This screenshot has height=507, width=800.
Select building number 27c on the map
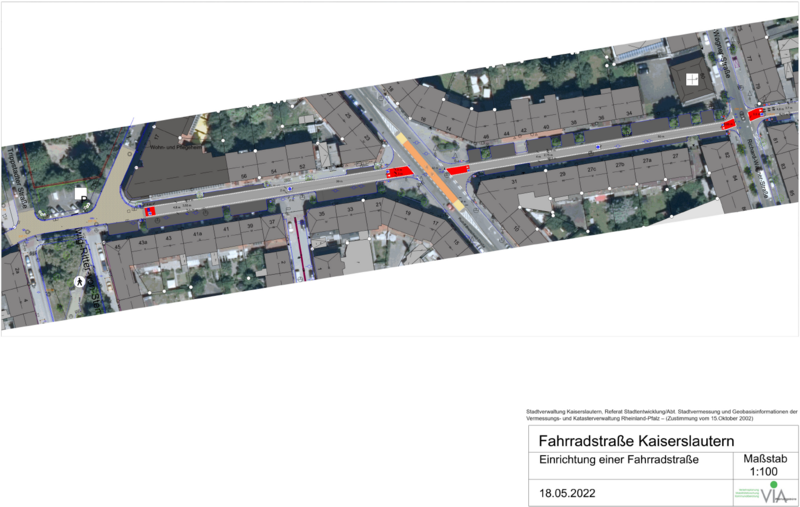(x=590, y=165)
